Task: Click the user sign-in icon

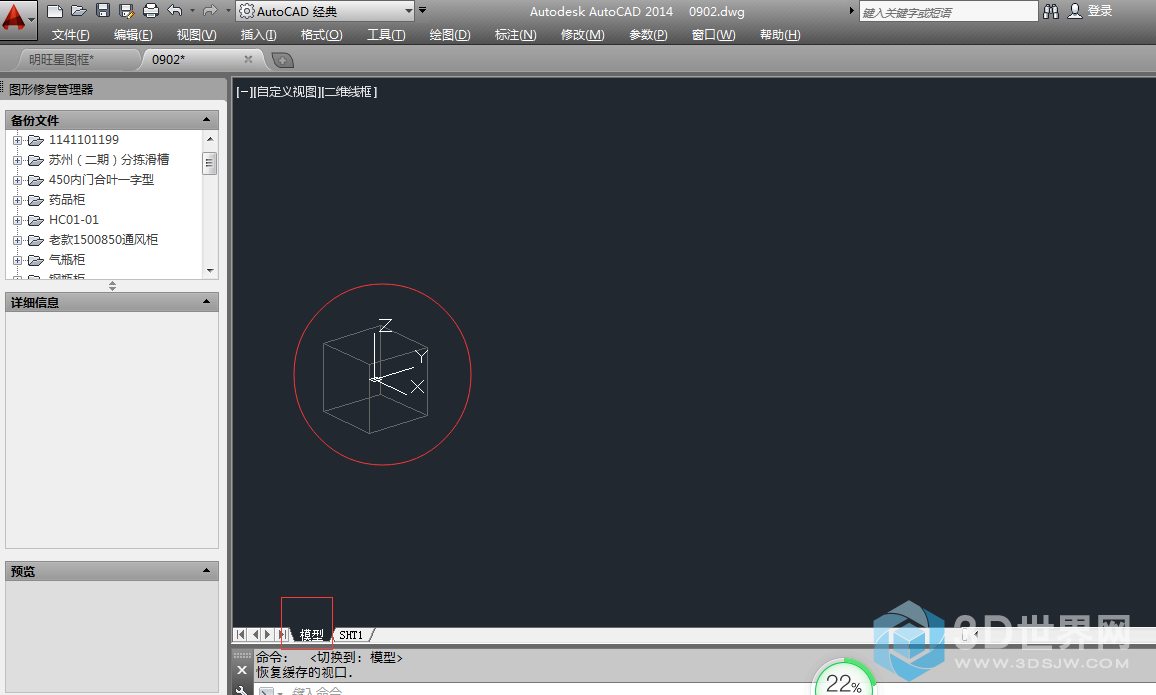Action: (x=1075, y=10)
